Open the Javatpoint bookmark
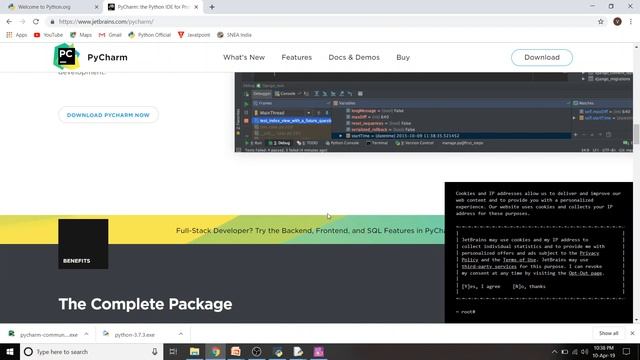640x360 pixels. tap(194, 35)
